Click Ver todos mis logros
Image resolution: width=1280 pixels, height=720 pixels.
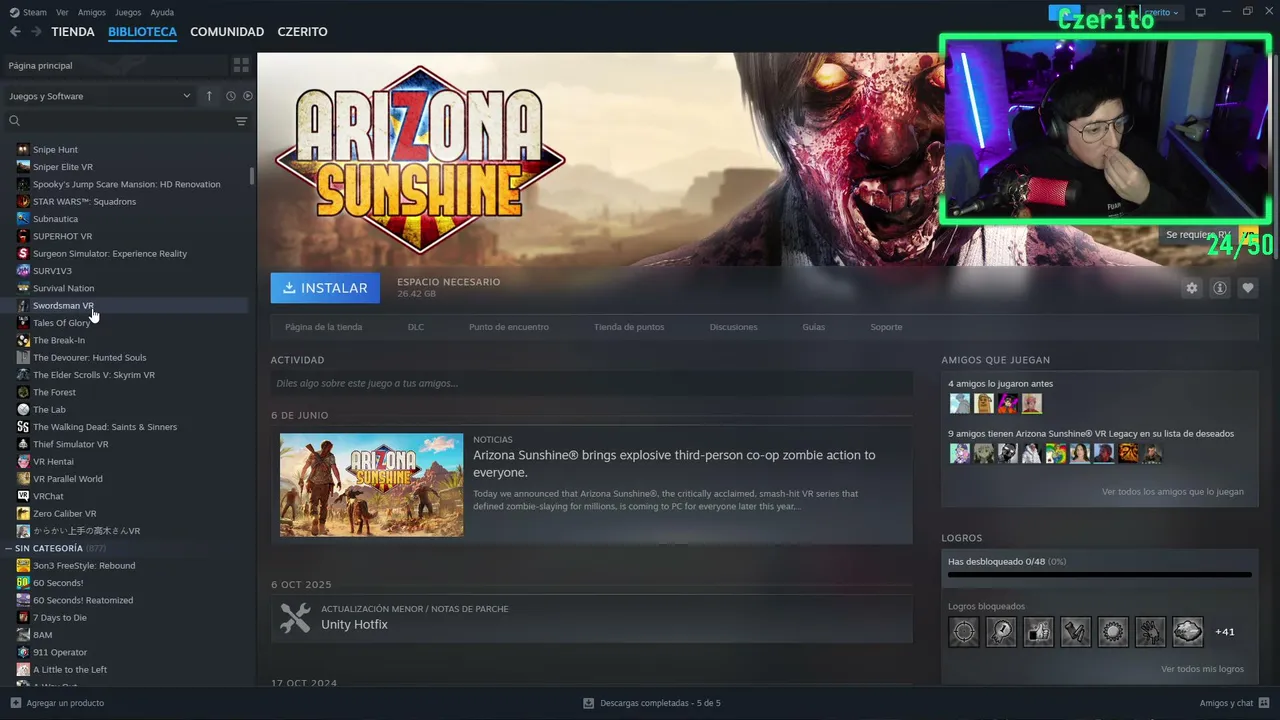pyautogui.click(x=1202, y=669)
